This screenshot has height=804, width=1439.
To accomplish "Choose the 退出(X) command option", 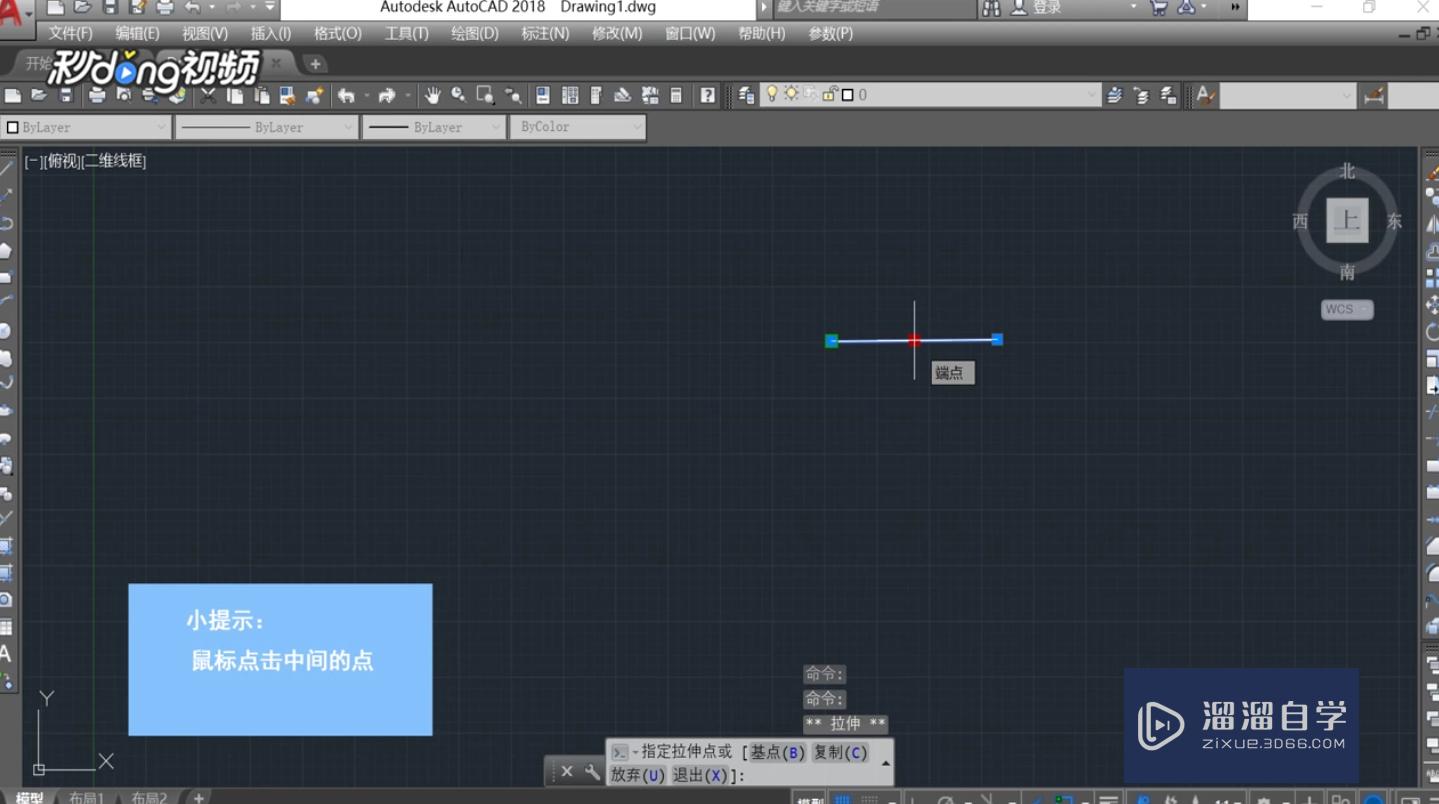I will 700,775.
